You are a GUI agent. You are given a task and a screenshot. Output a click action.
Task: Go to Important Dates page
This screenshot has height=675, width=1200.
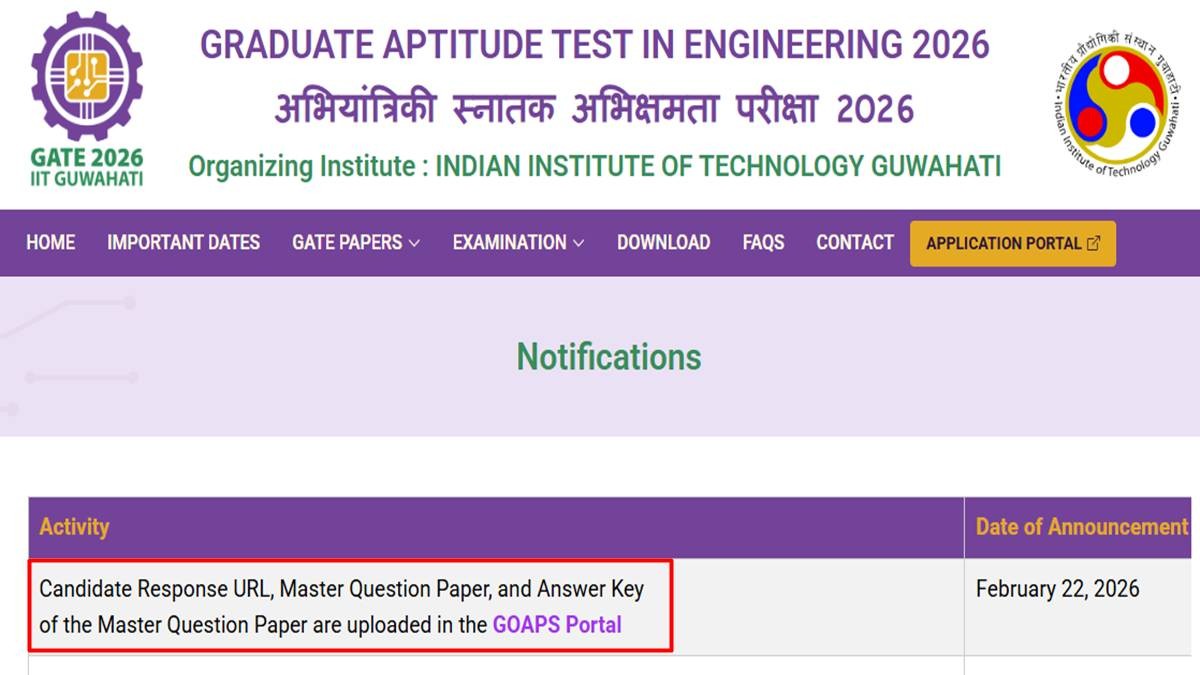[x=183, y=242]
